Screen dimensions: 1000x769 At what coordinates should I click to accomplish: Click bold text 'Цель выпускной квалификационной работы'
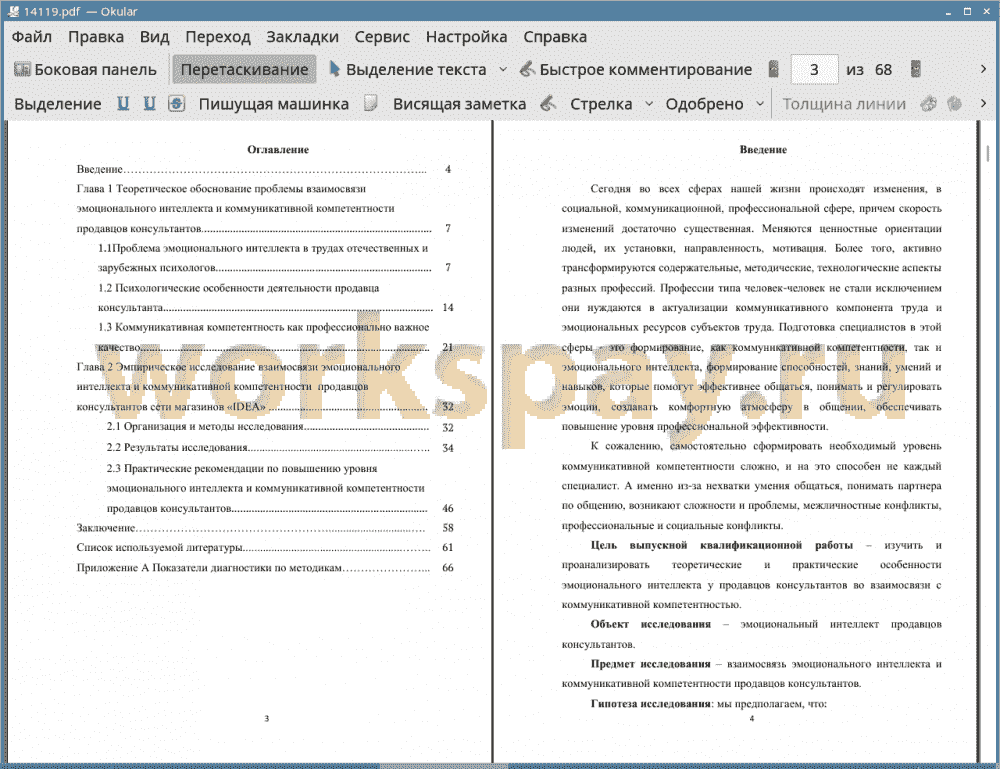pos(721,545)
